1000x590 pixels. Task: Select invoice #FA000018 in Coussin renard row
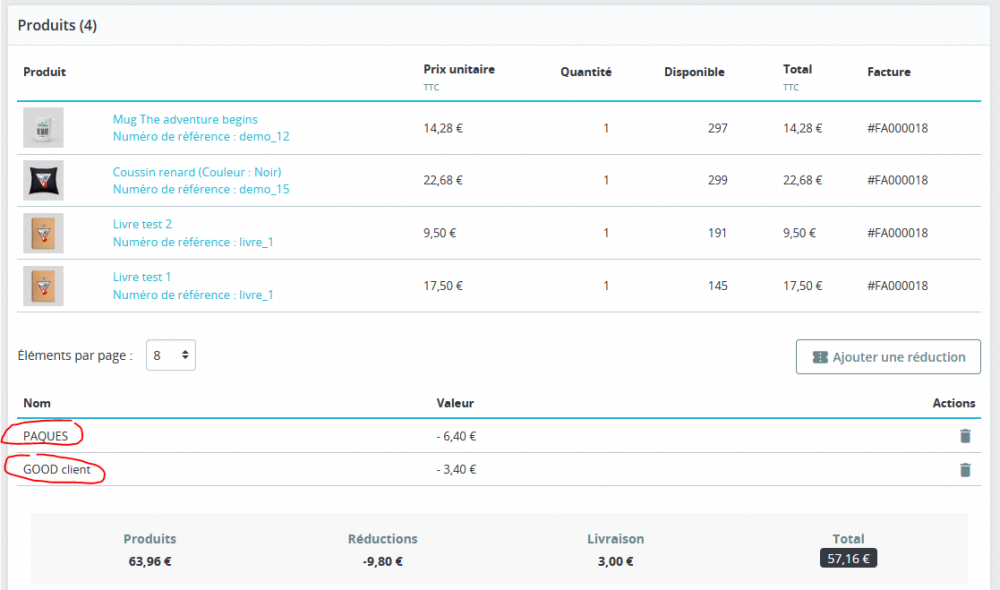pos(897,181)
